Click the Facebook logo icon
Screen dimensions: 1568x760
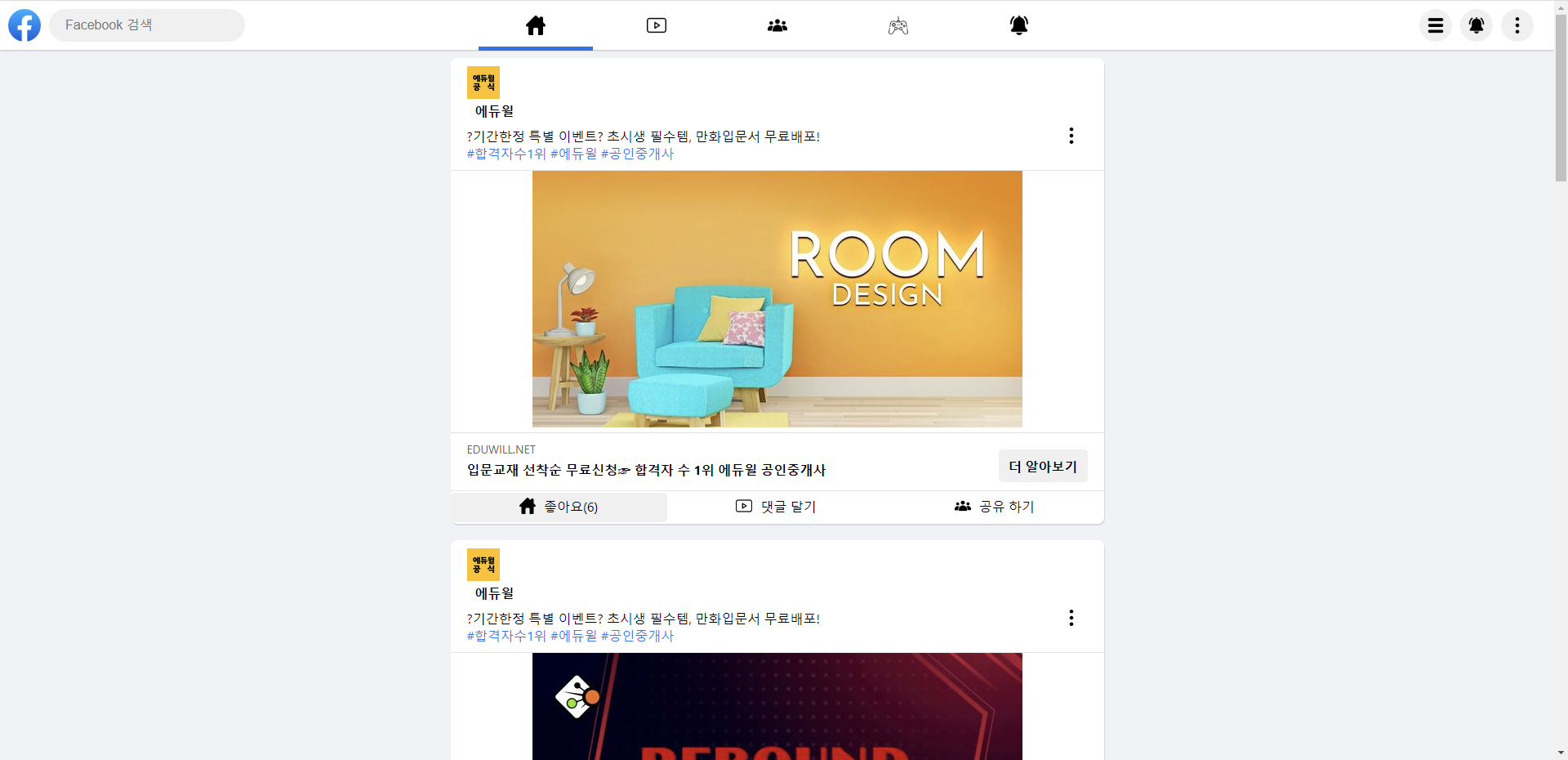(x=24, y=25)
